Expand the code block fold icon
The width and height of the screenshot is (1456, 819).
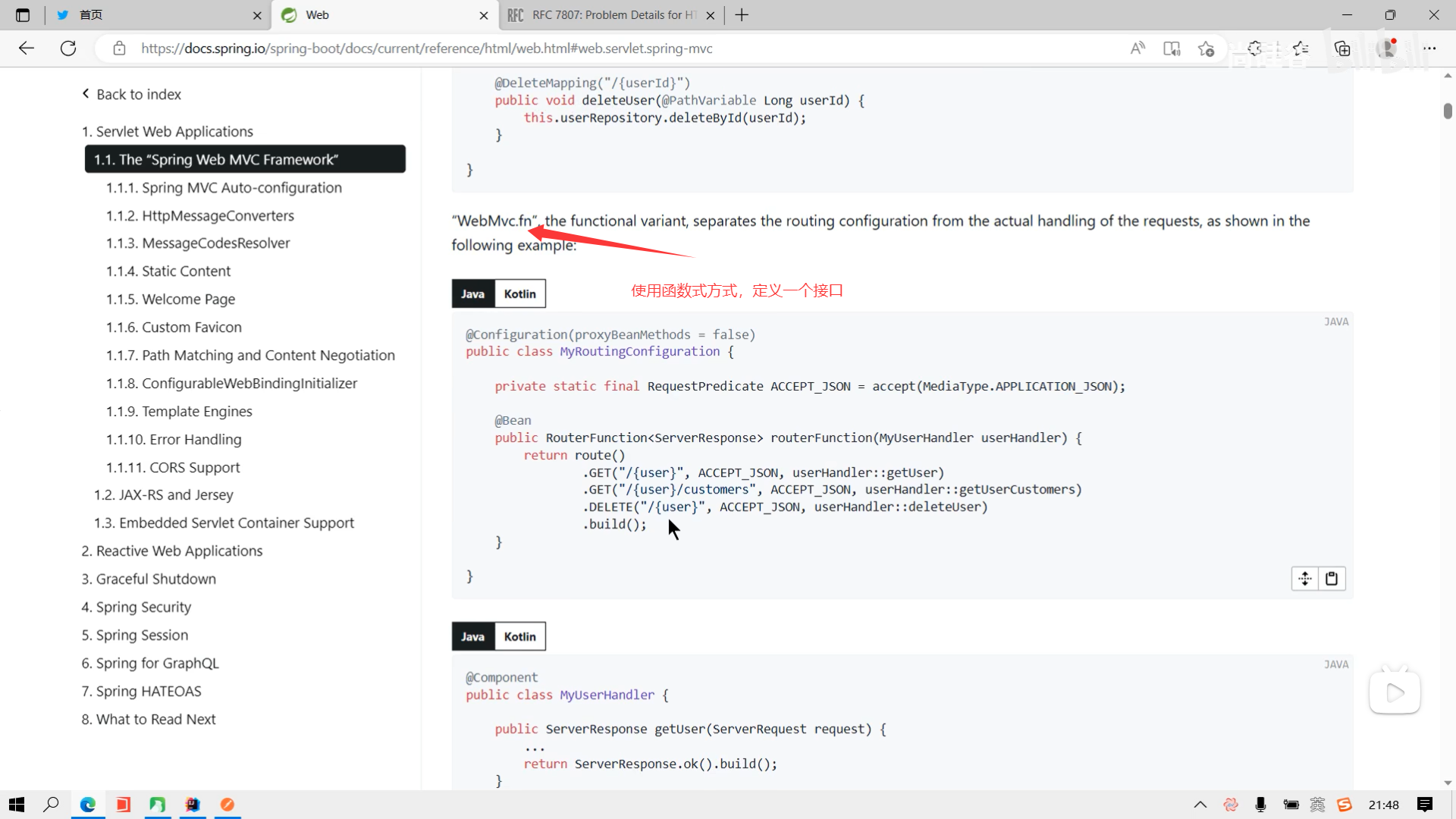[1304, 579]
